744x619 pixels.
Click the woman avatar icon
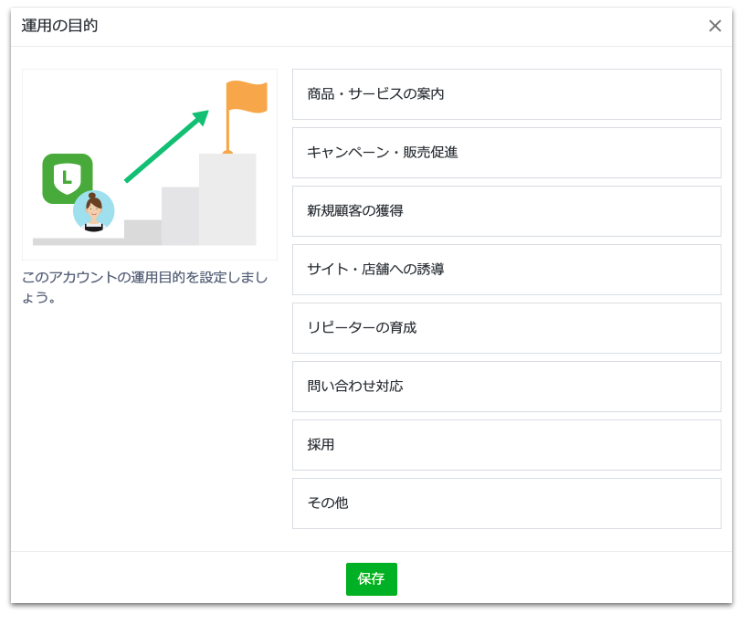pyautogui.click(x=93, y=211)
